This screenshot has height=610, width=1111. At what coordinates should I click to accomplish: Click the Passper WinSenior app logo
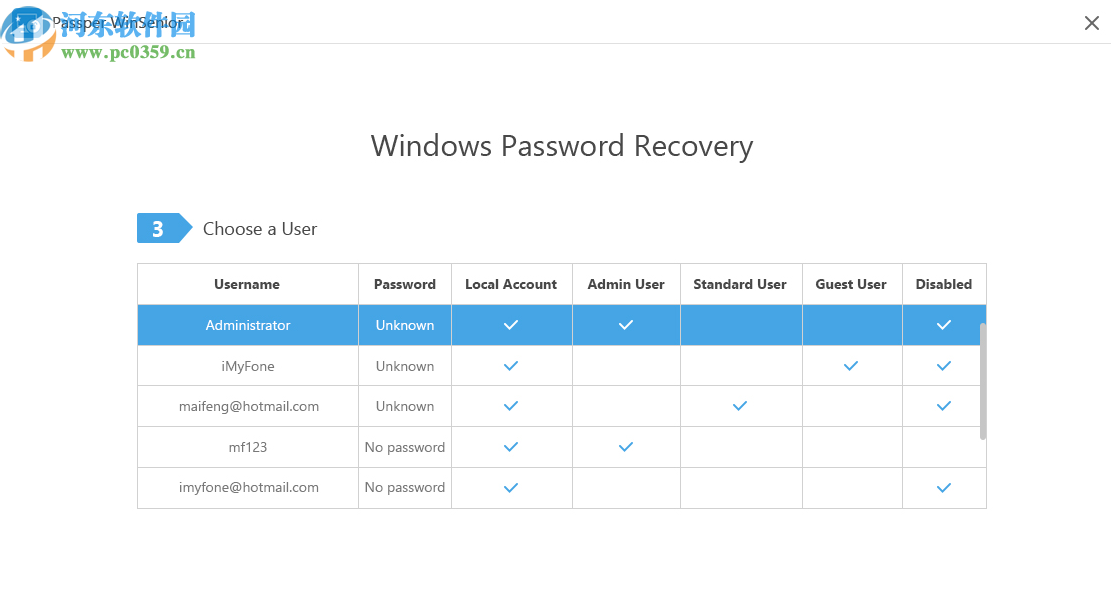coord(28,27)
